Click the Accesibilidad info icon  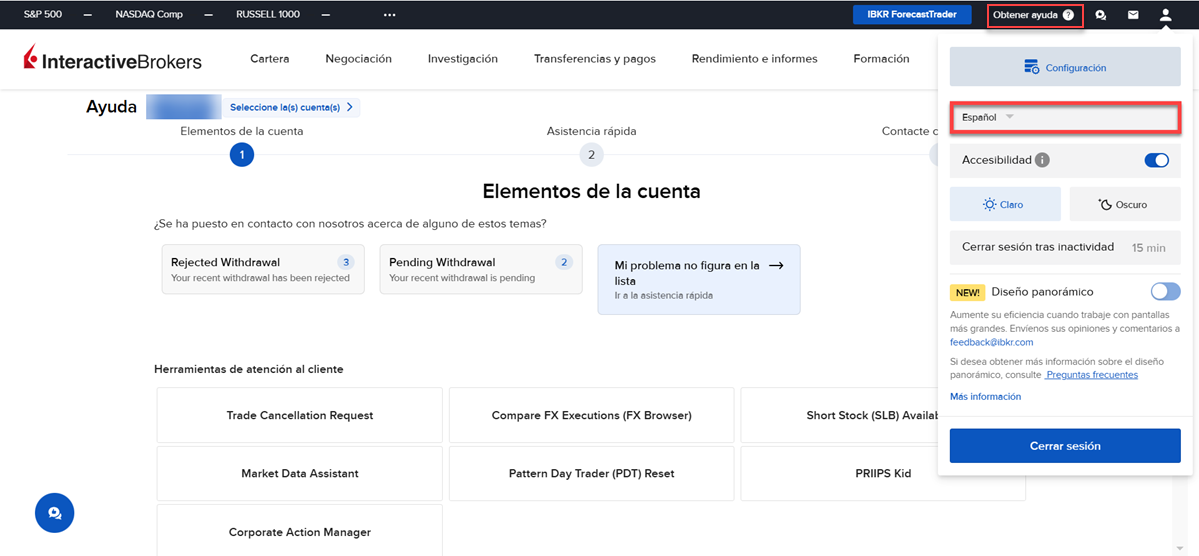point(1041,161)
